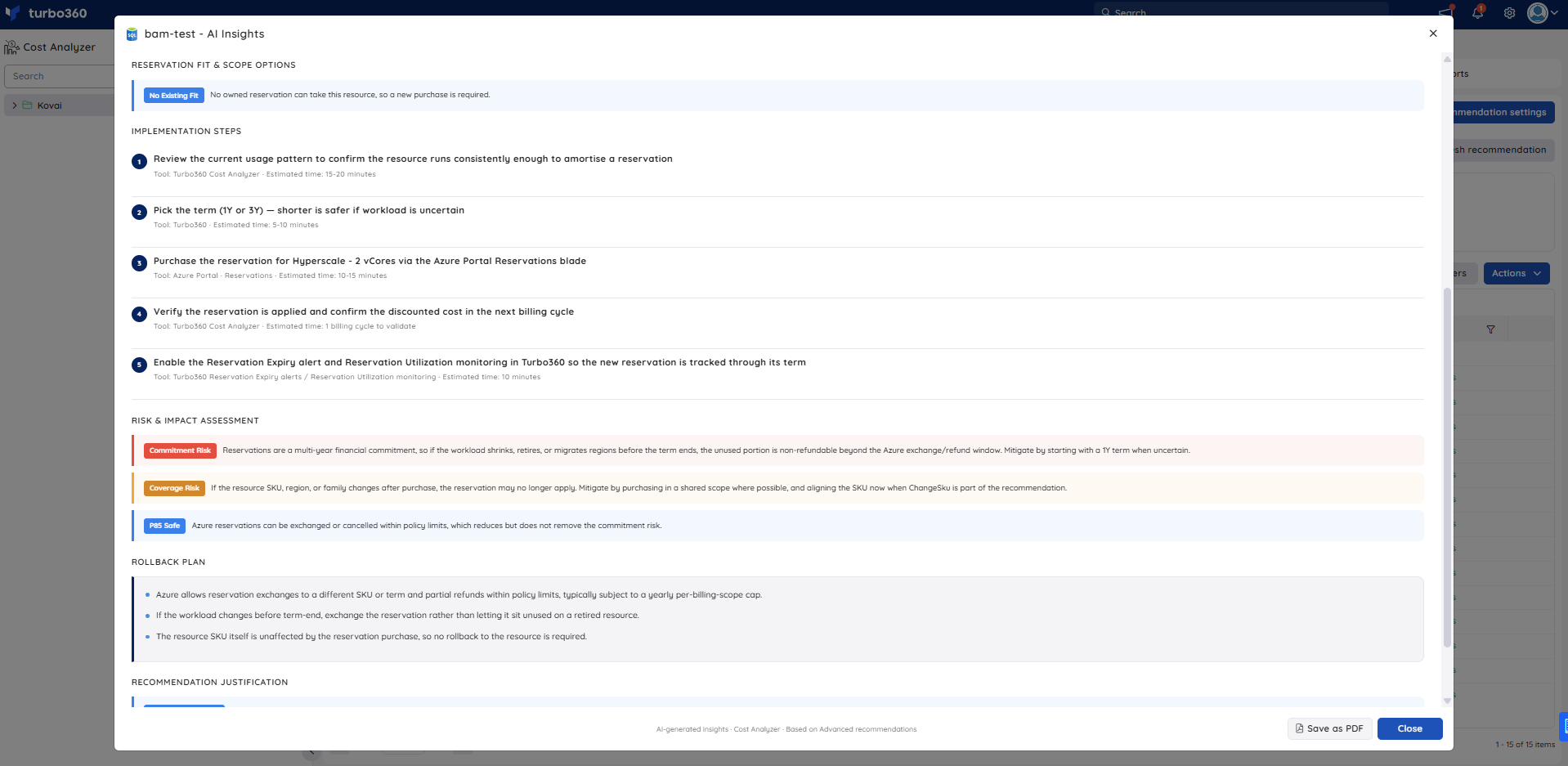The height and width of the screenshot is (766, 1568).
Task: Click the RECOMMENDATION JUSTIFICATION heading
Action: pos(210,682)
